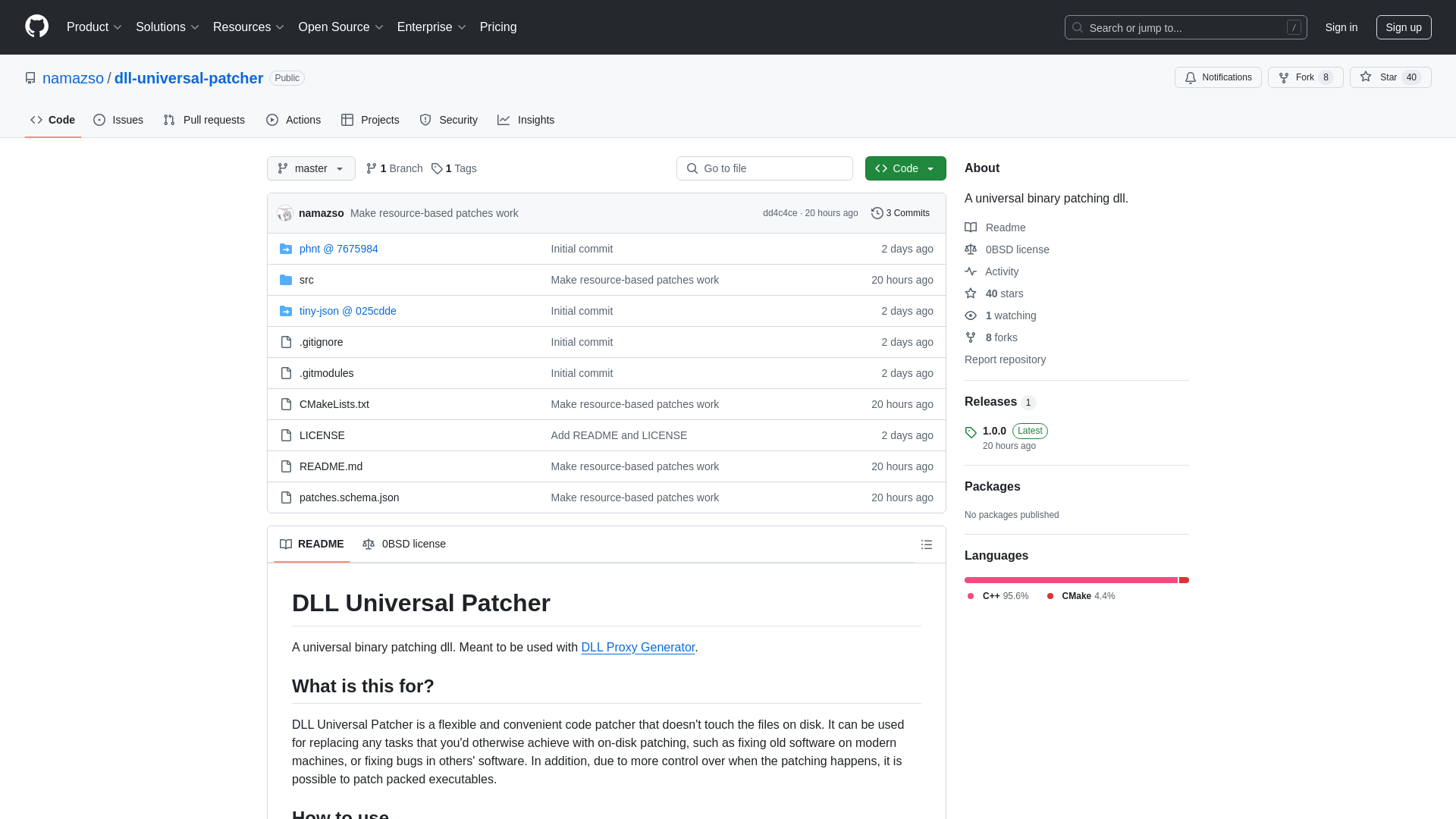
Task: Open the namazso owner link in header
Action: tap(73, 78)
